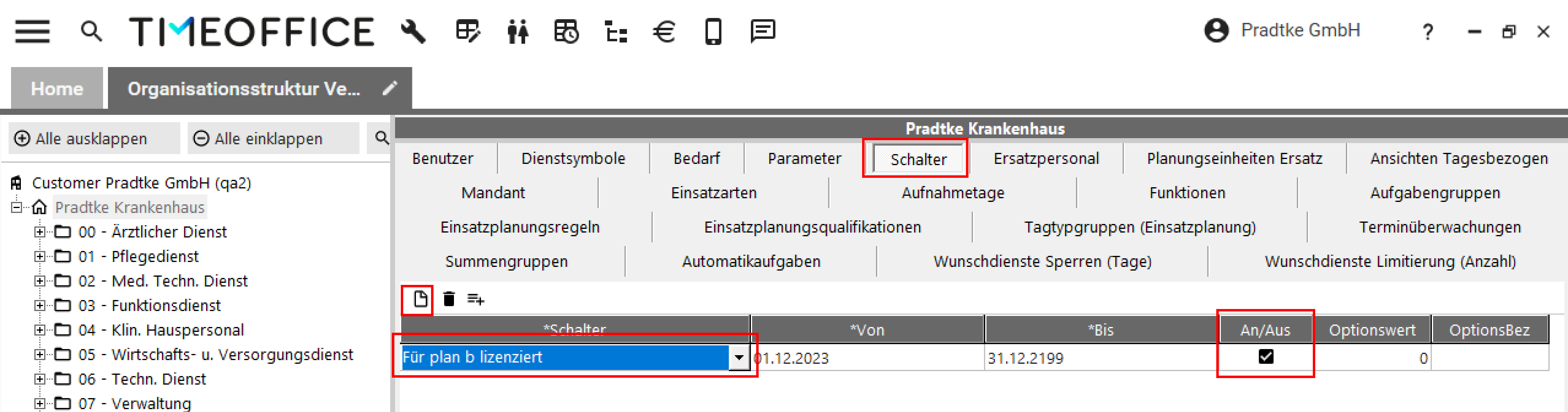The height and width of the screenshot is (412, 1568).
Task: Expand the 04 - Klin. Hauspersonal node
Action: pyautogui.click(x=40, y=330)
